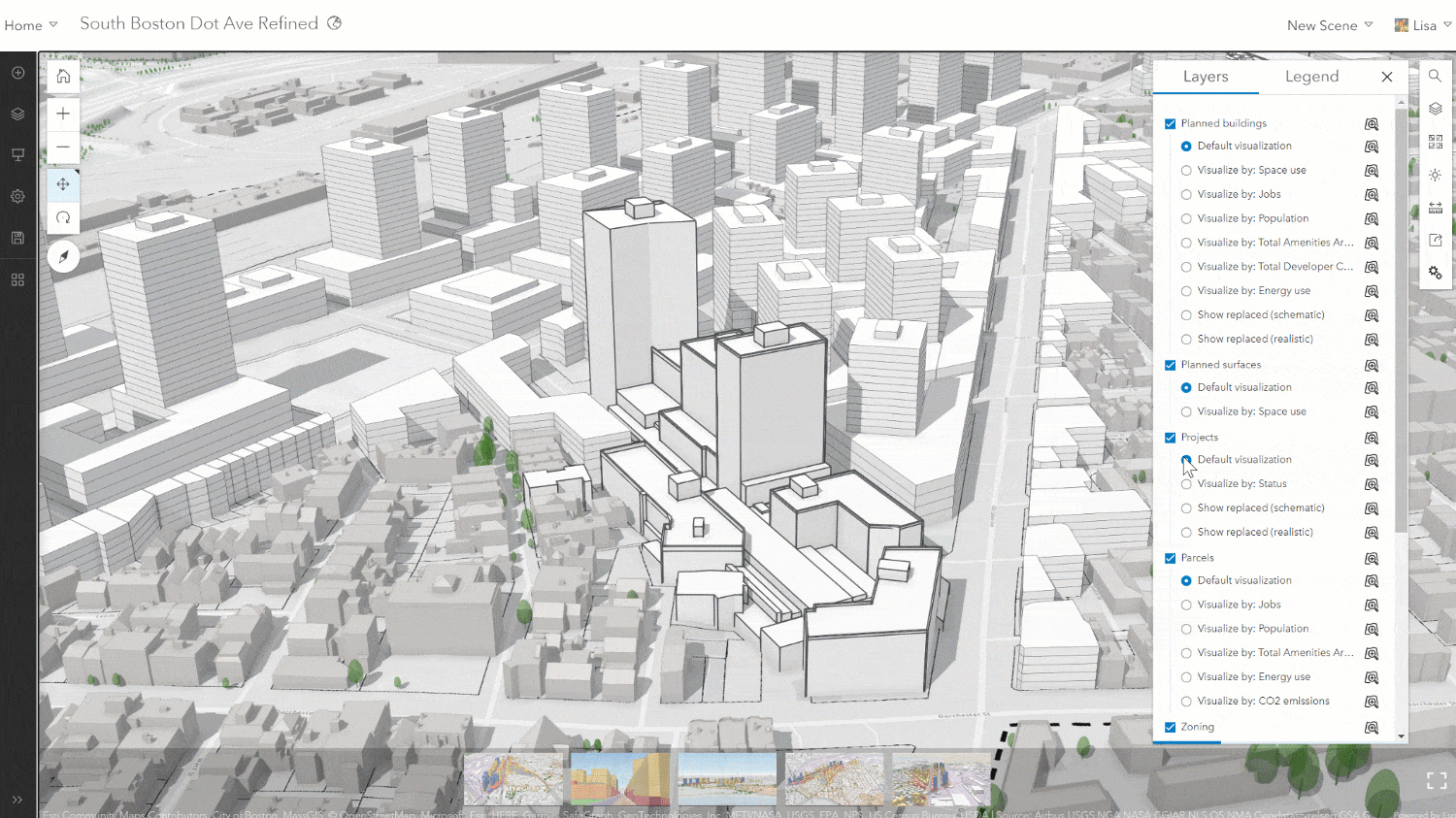Click the zoom-to icon for Parcels layer
This screenshot has width=1456, height=818.
point(1372,559)
